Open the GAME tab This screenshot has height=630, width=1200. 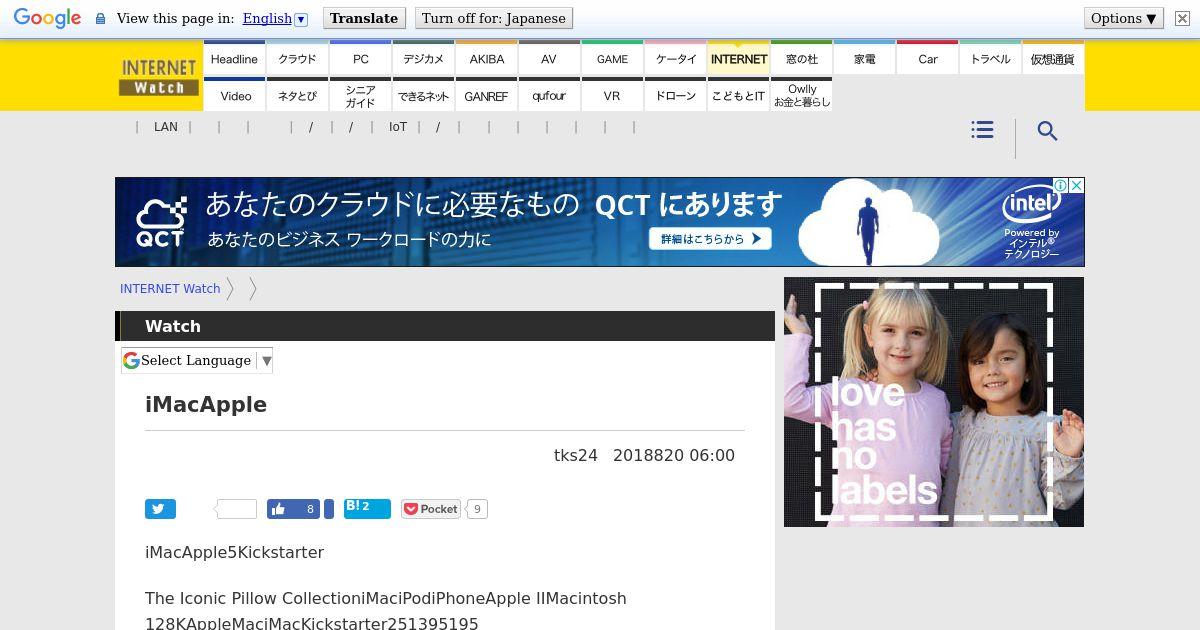[x=612, y=58]
